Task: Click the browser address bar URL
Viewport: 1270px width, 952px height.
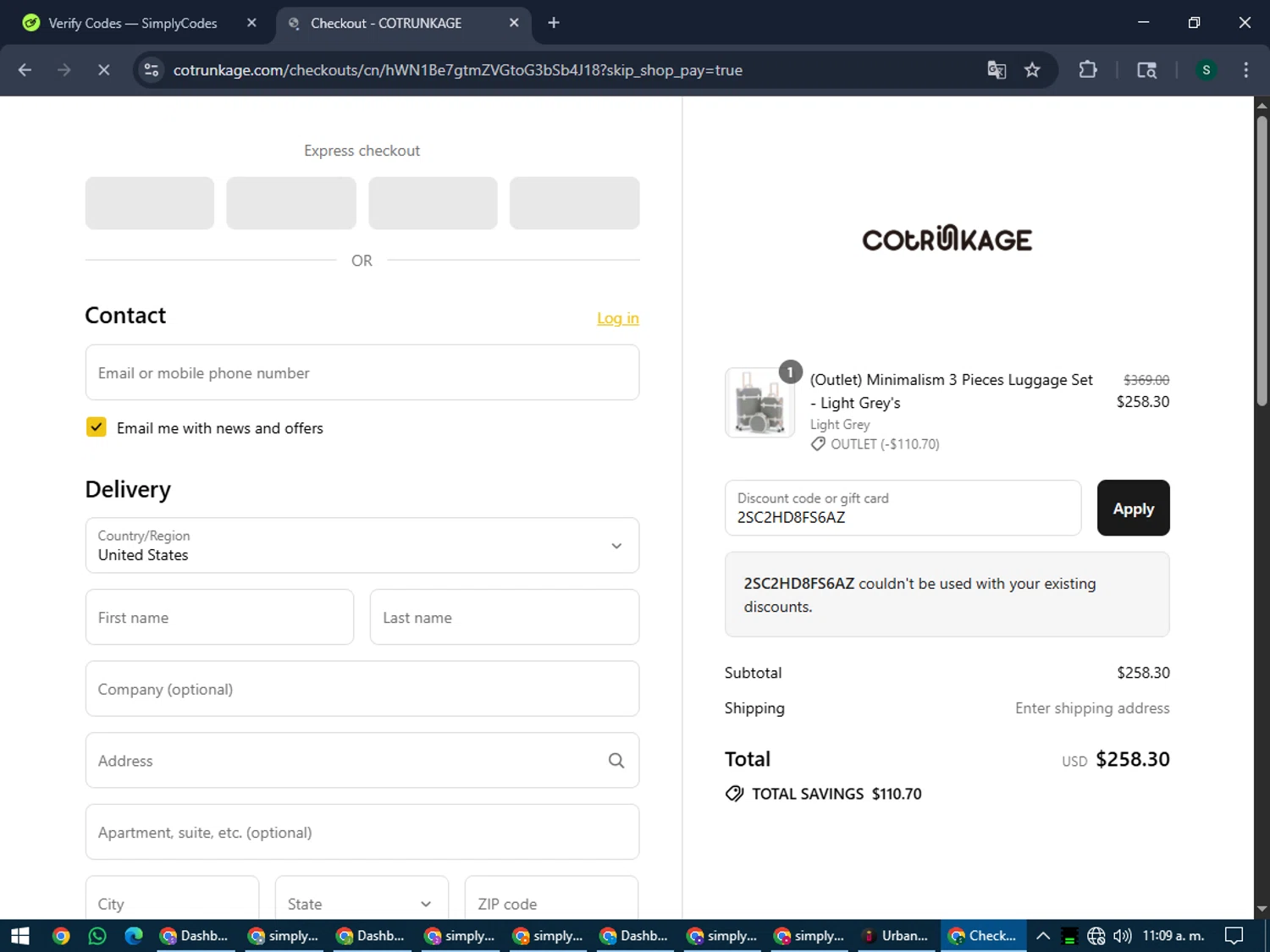Action: pyautogui.click(x=457, y=70)
